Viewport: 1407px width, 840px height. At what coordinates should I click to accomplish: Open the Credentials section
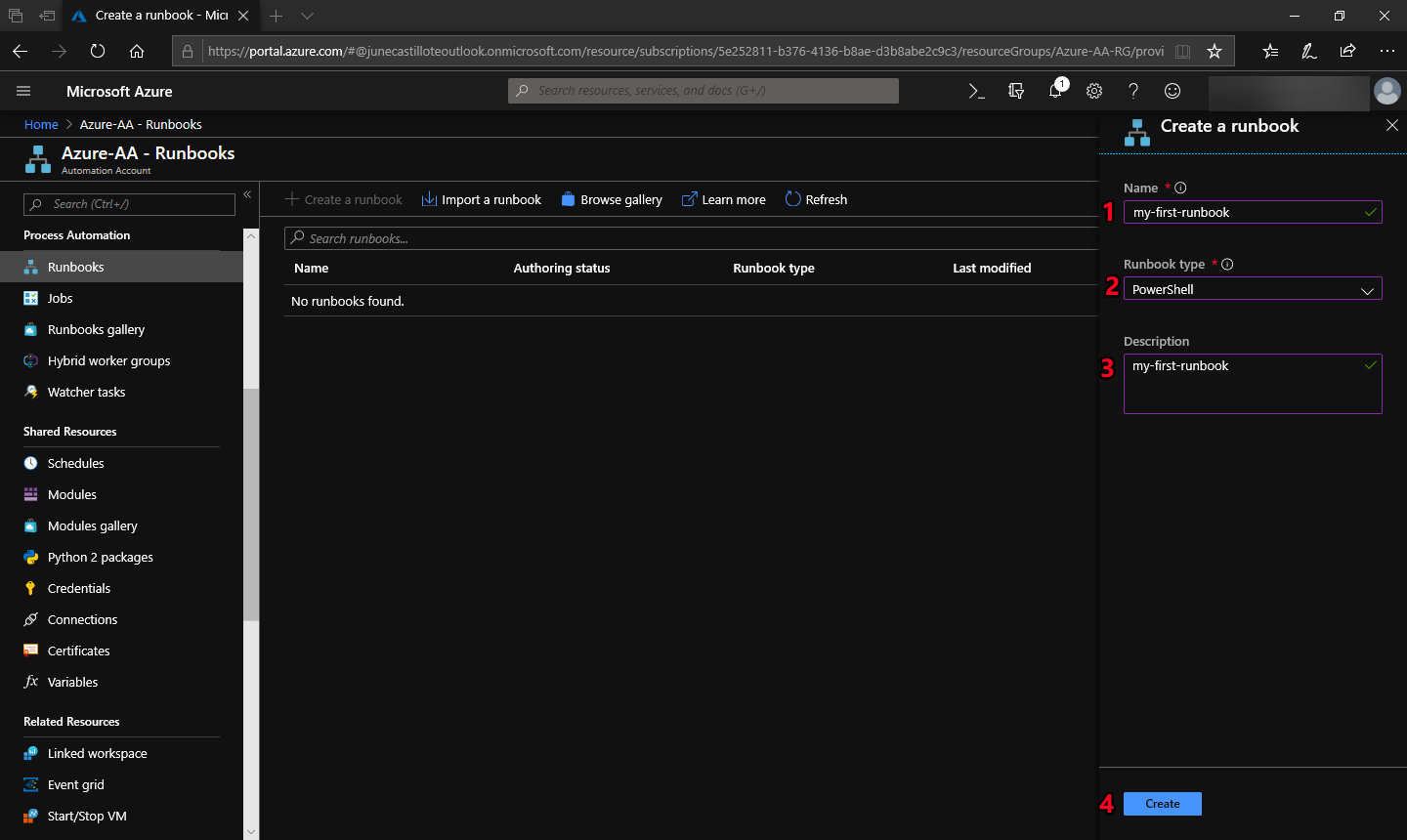point(30,588)
